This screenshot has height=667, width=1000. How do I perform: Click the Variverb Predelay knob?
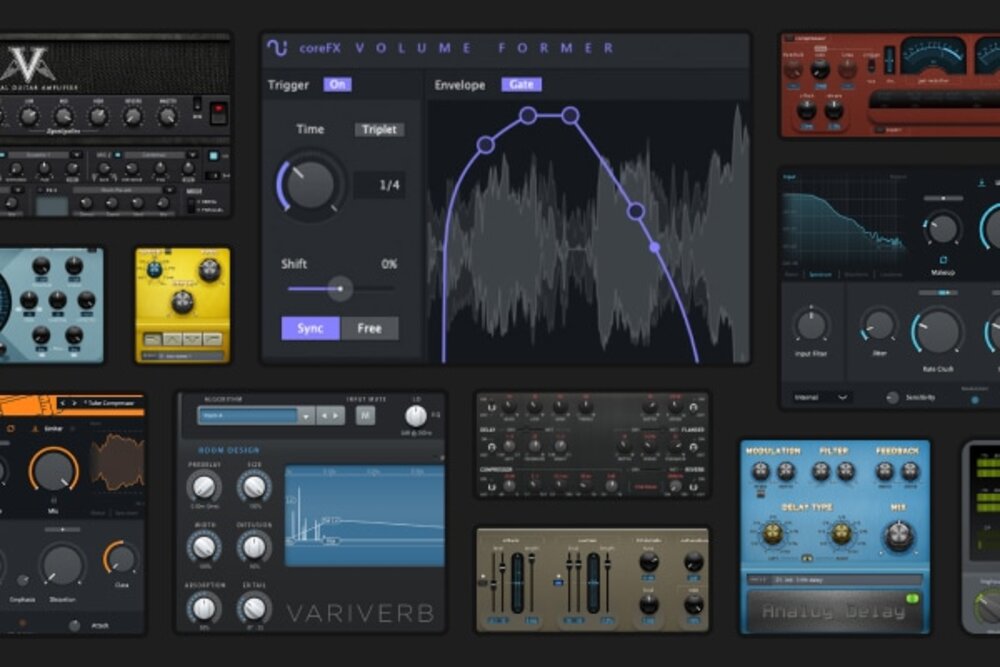[x=203, y=487]
